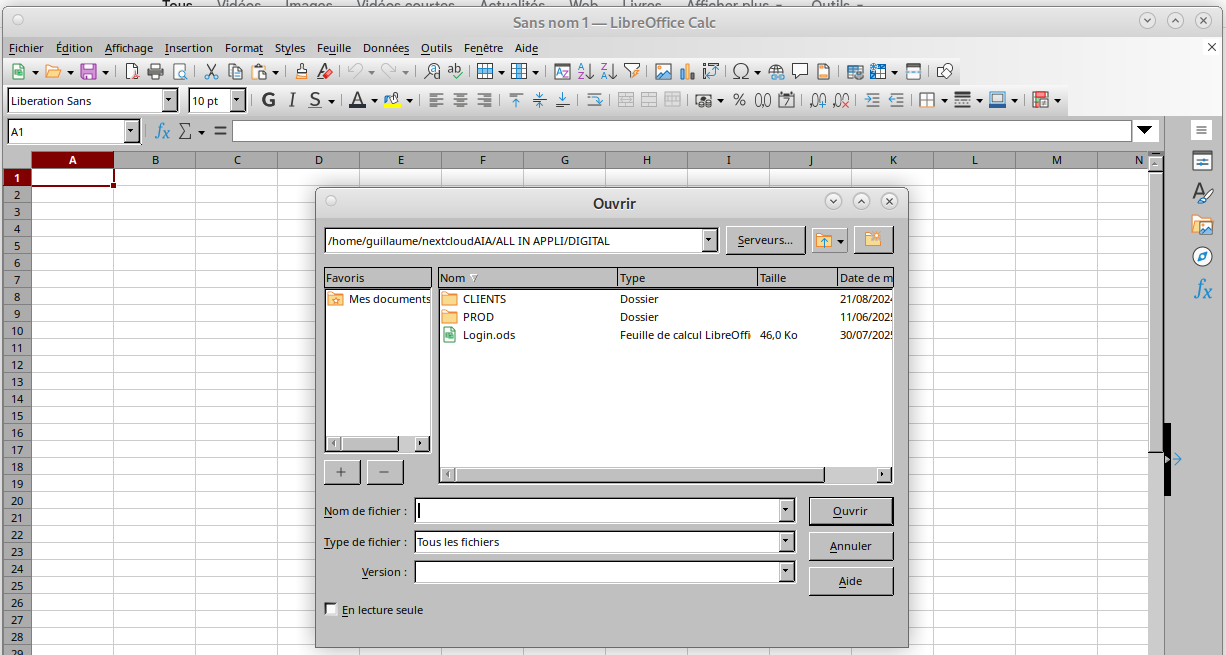
Task: Add a favorite with the plus button
Action: (x=341, y=472)
